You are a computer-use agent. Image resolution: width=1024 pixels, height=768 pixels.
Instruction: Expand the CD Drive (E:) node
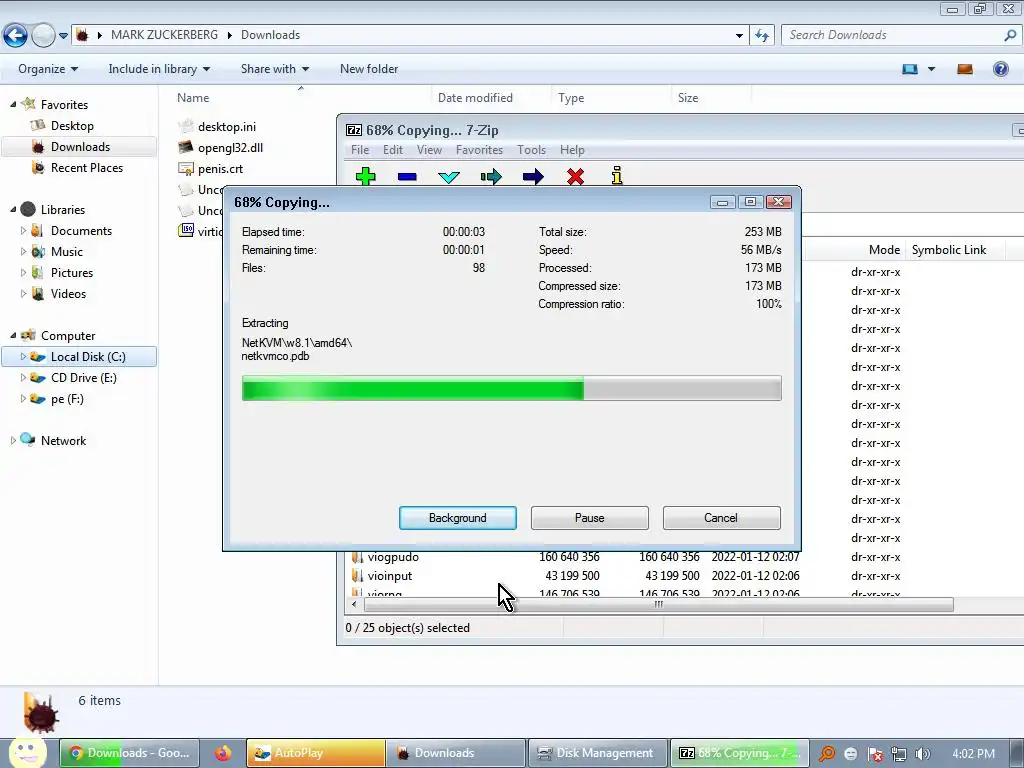point(23,377)
